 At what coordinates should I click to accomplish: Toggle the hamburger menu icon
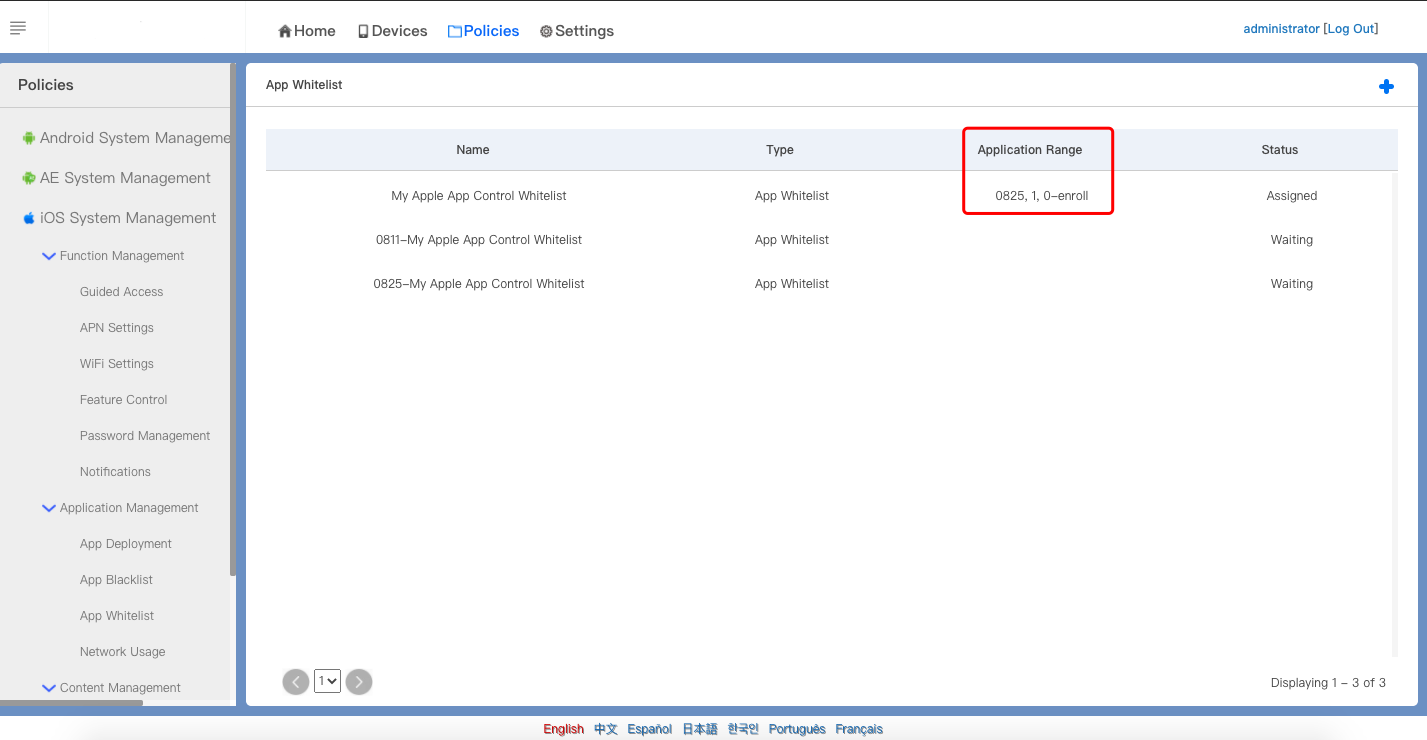[18, 28]
